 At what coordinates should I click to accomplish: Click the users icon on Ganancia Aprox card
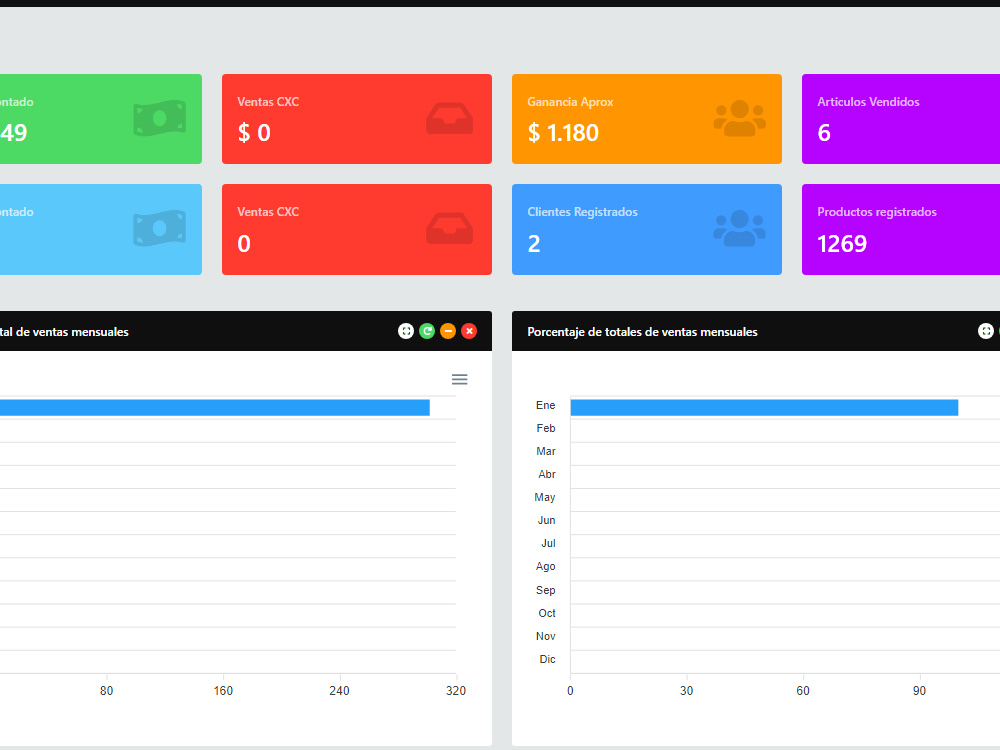(739, 119)
